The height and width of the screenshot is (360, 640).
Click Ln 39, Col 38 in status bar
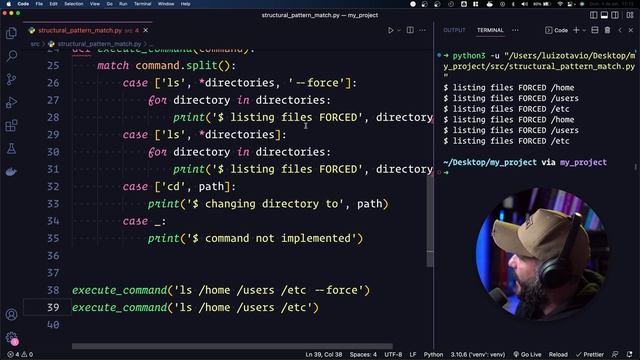pyautogui.click(x=324, y=354)
